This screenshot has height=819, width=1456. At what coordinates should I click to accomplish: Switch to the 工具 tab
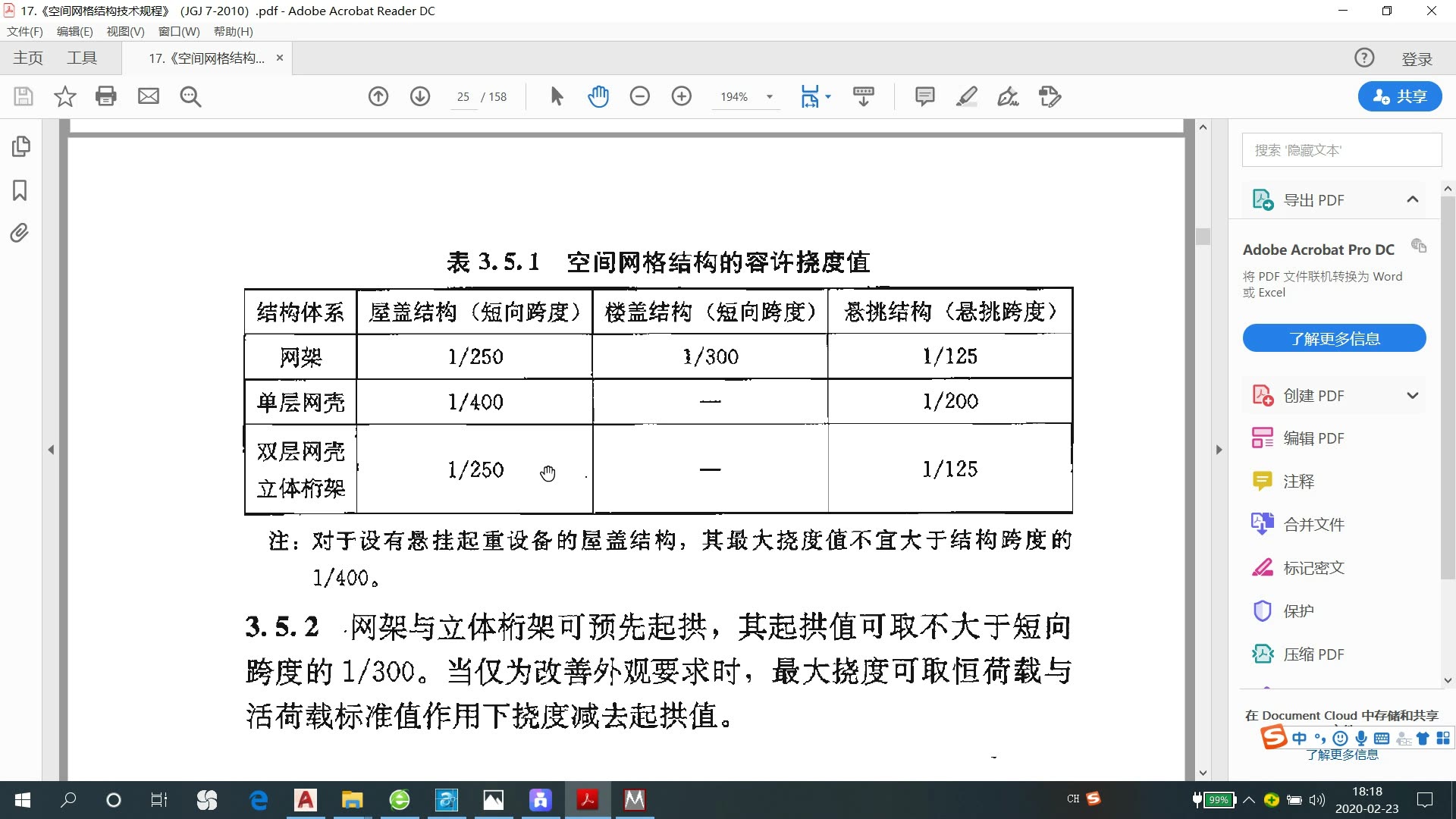82,58
